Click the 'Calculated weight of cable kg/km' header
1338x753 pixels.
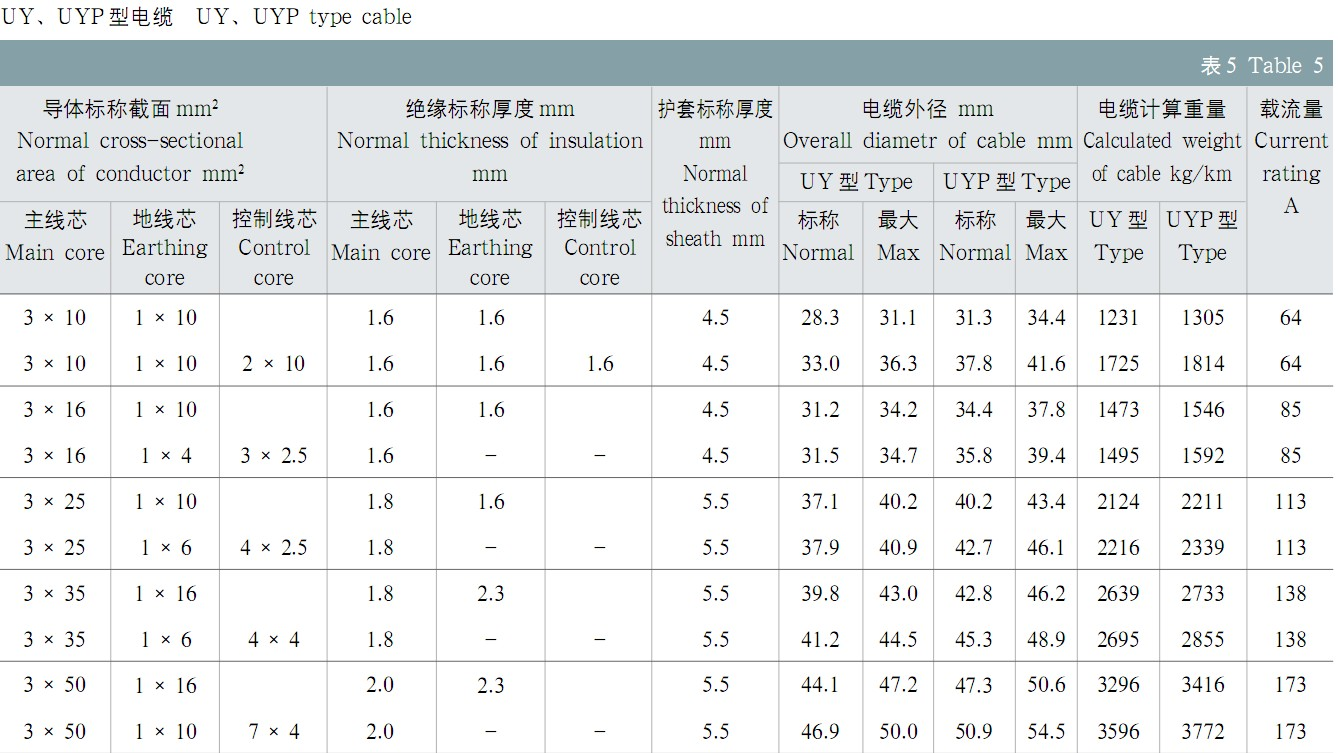pos(1162,142)
